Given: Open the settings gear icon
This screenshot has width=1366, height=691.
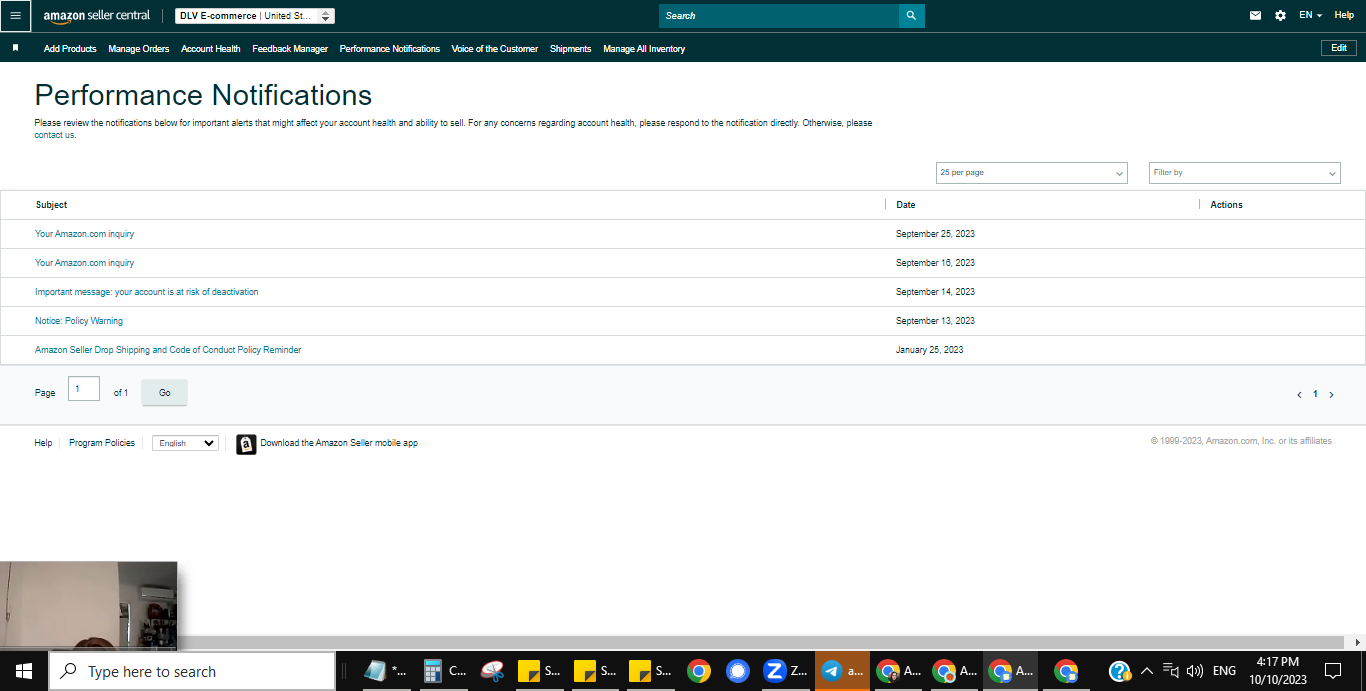Looking at the screenshot, I should (1280, 16).
